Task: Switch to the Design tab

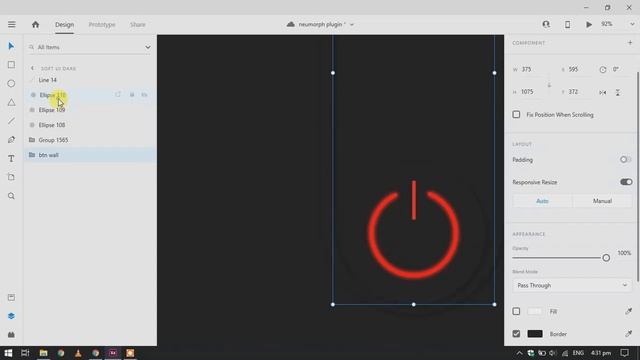Action: tap(64, 24)
